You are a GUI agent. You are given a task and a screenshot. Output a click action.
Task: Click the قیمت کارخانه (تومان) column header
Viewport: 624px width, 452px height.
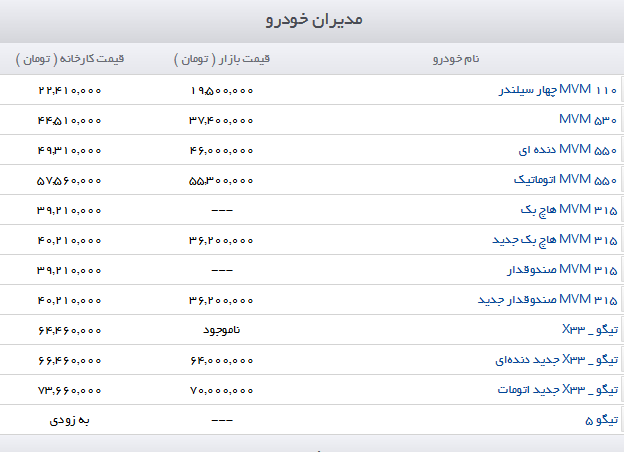(x=70, y=59)
